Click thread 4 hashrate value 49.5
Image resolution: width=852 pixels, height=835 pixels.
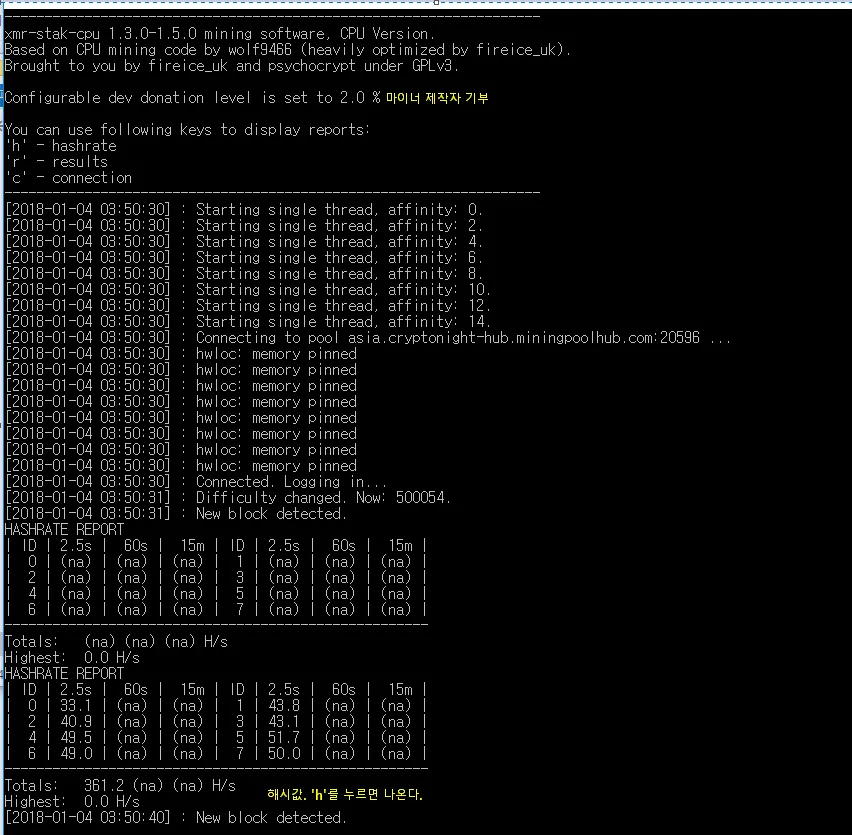76,738
